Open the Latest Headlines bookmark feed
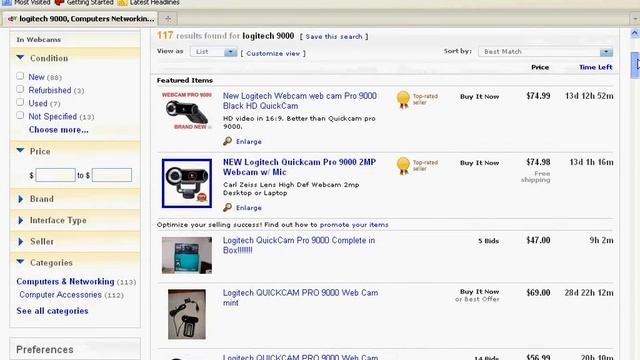The image size is (640, 360). point(149,2)
